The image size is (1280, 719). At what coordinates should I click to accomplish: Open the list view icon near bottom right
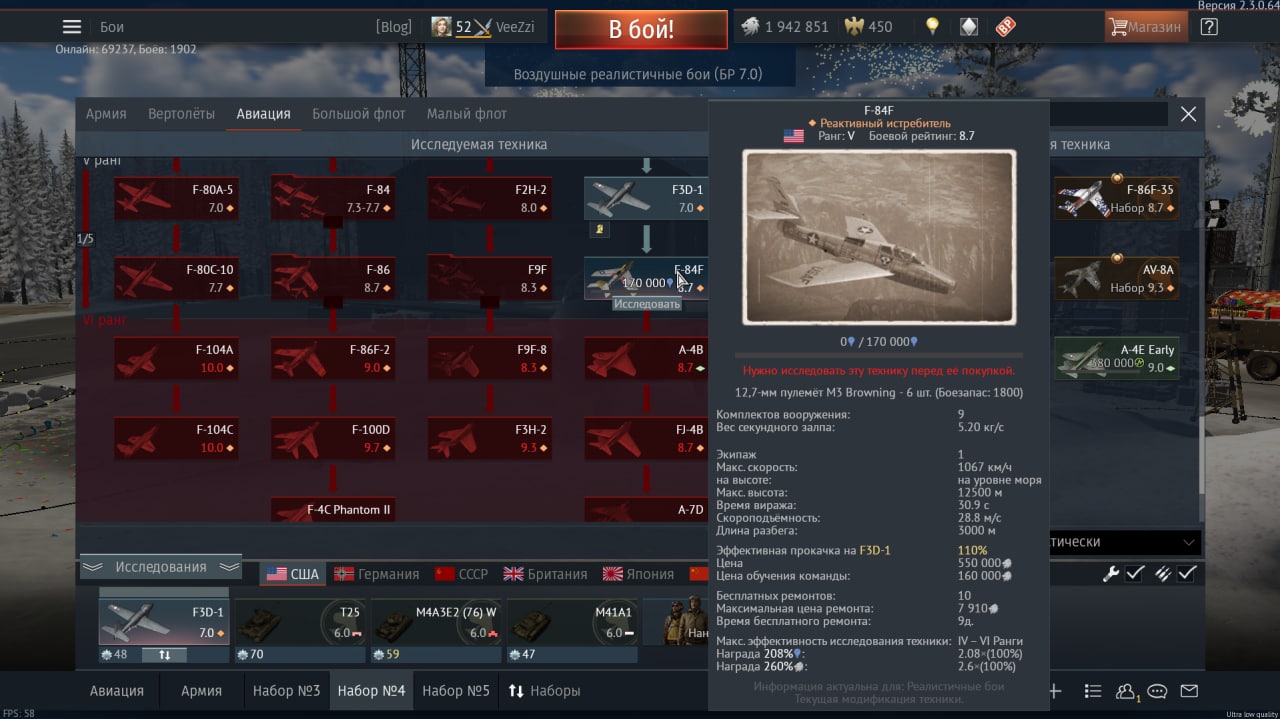(x=1093, y=691)
